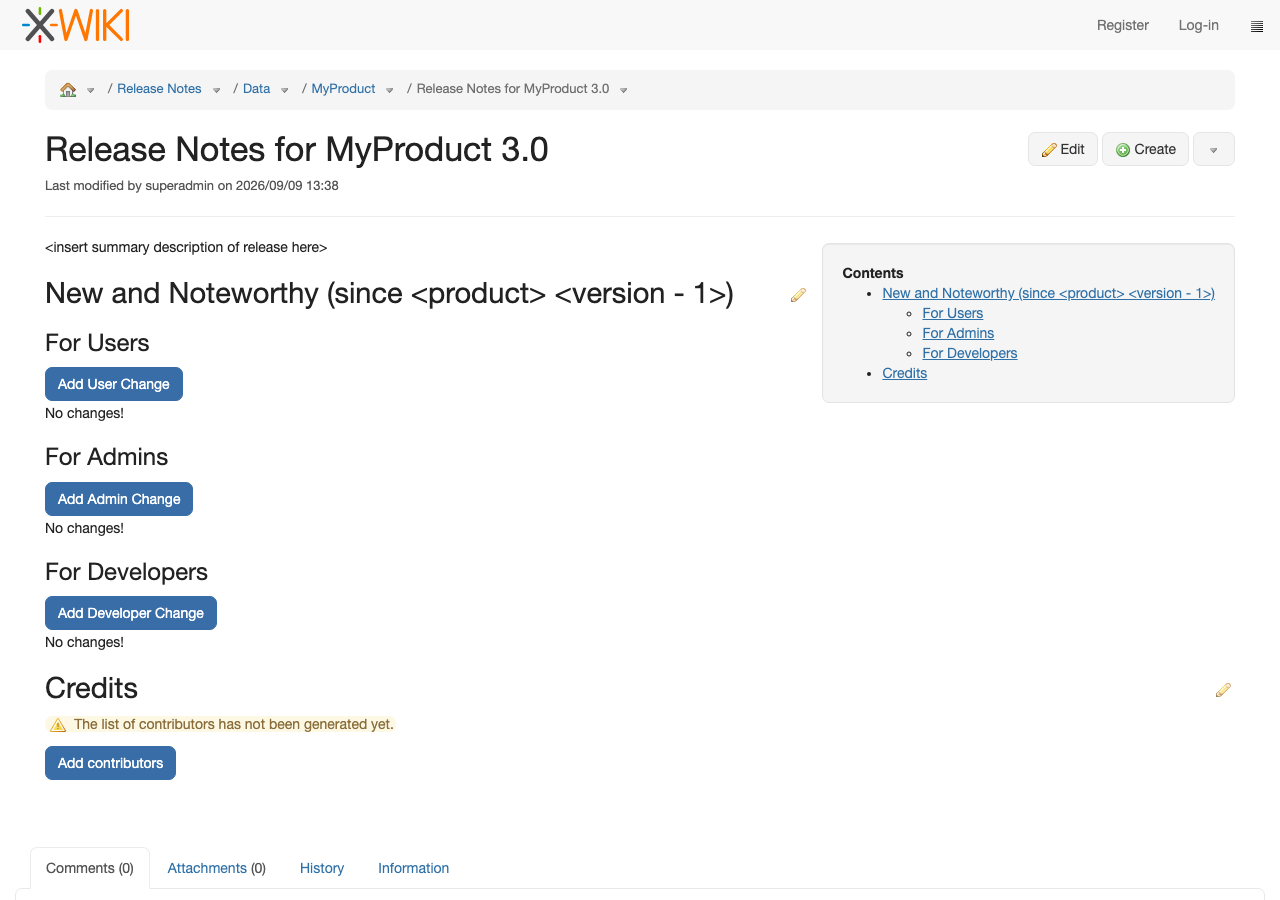1280x900 pixels.
Task: Click the Register link
Action: (1123, 25)
